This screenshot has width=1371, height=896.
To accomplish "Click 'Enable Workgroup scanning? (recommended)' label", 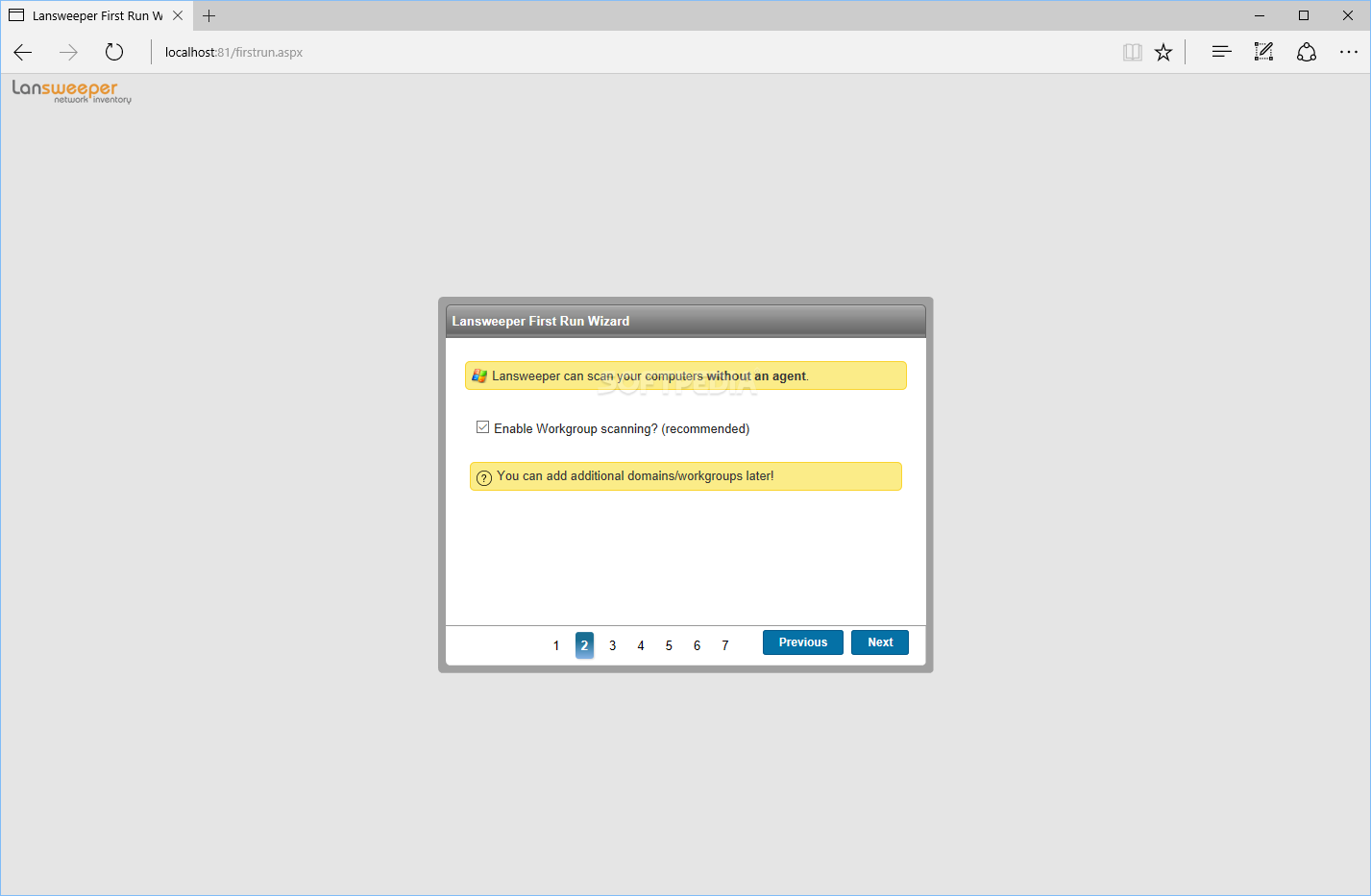I will click(622, 429).
